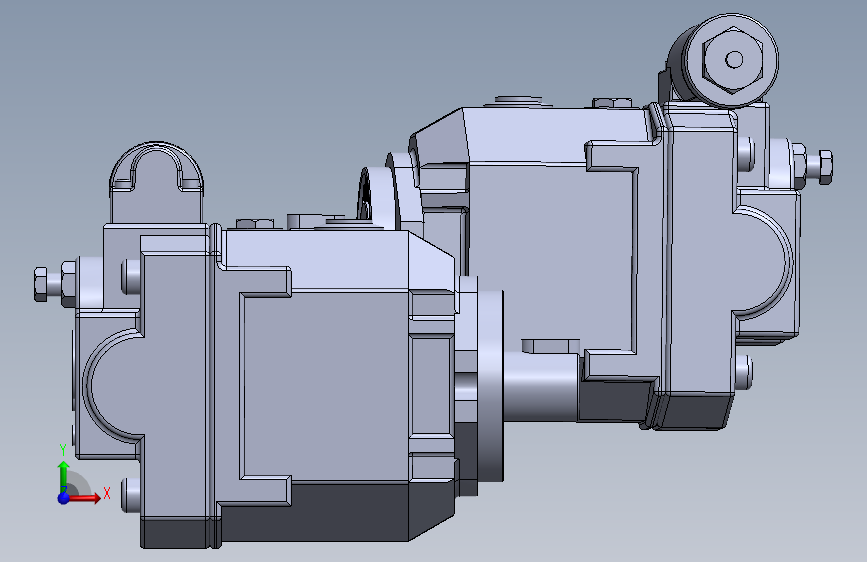The image size is (867, 562).
Task: Select the hex bolt head at far left end
Action: (x=40, y=284)
